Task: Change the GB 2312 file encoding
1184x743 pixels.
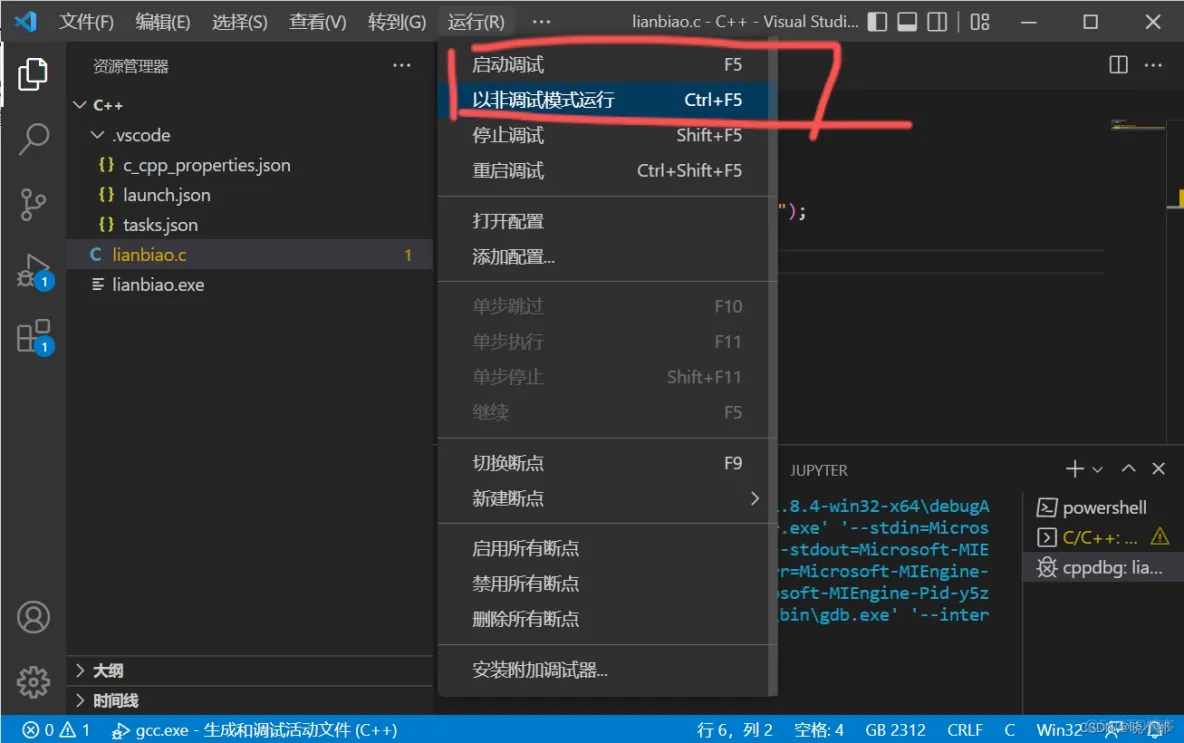Action: (x=896, y=730)
